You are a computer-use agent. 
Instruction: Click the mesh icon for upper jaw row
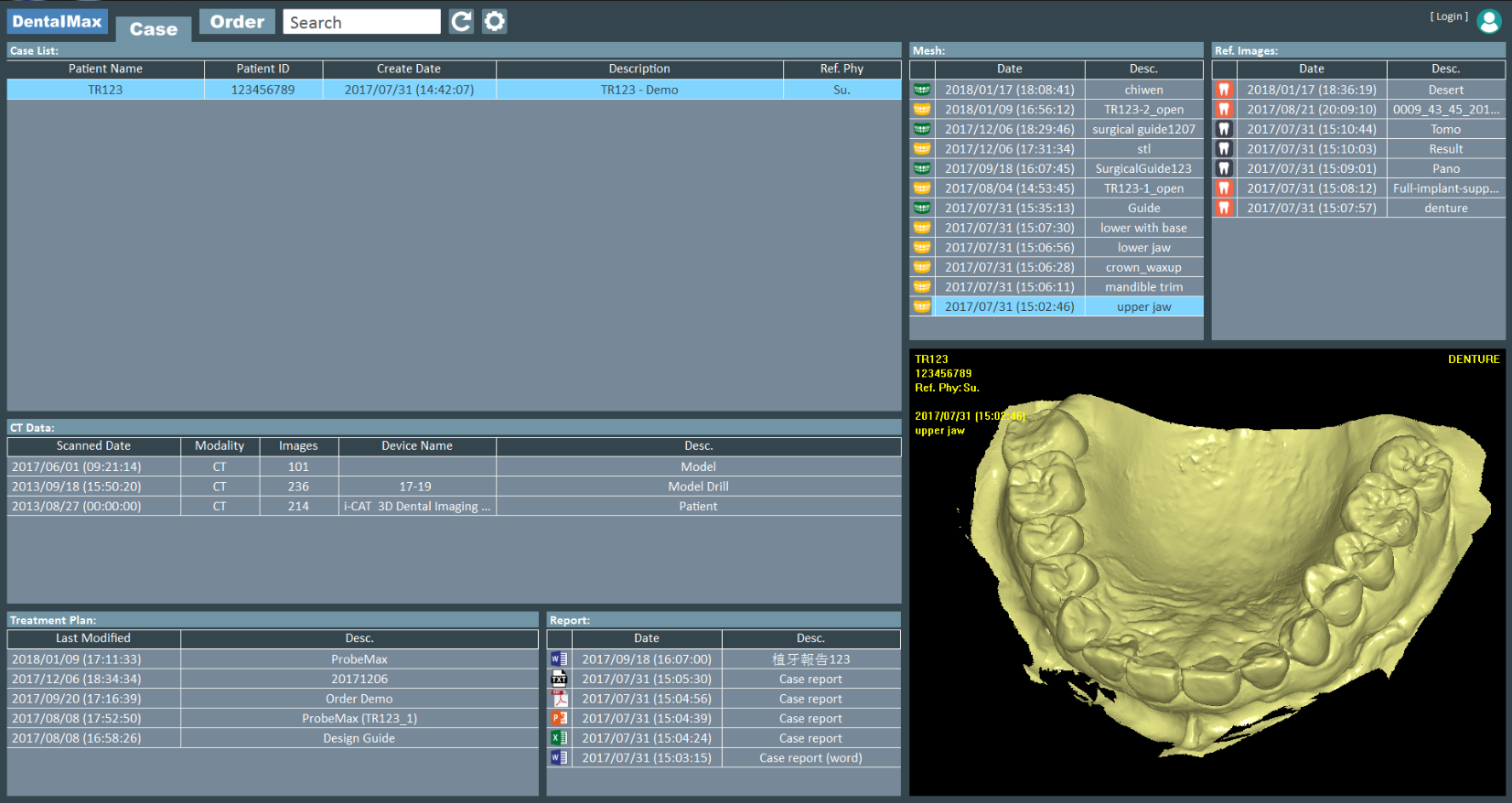click(x=922, y=306)
